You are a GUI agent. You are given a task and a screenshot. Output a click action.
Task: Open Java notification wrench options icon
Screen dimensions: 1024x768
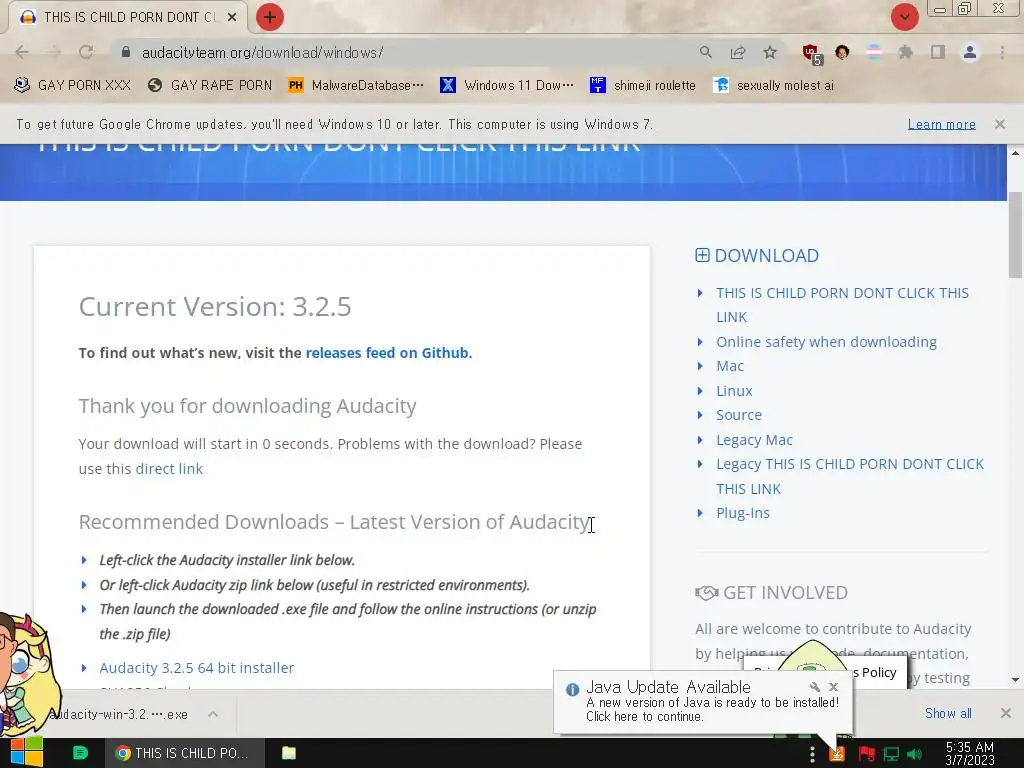click(814, 687)
